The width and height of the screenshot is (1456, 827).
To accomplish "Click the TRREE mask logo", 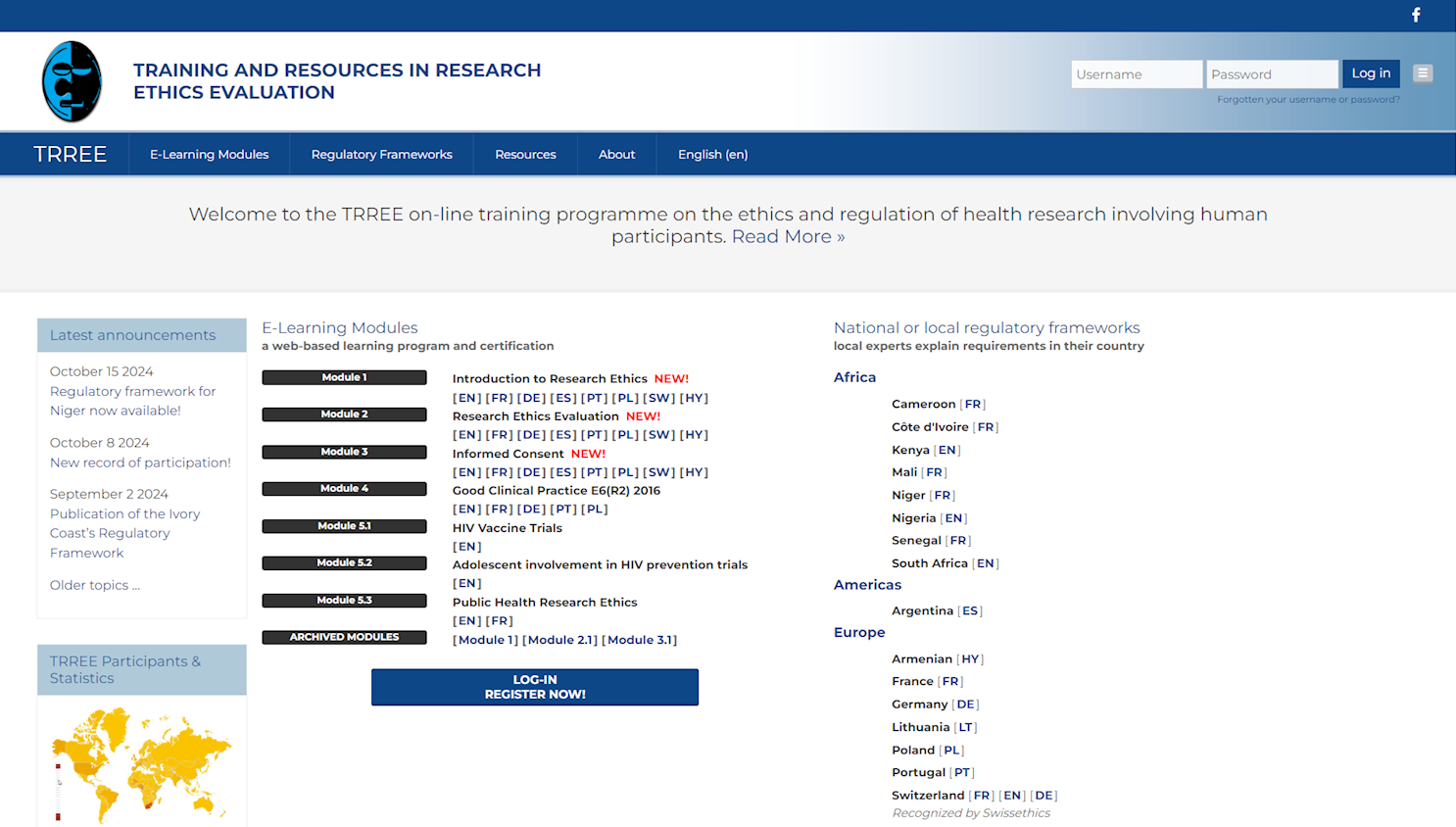I will (x=72, y=81).
